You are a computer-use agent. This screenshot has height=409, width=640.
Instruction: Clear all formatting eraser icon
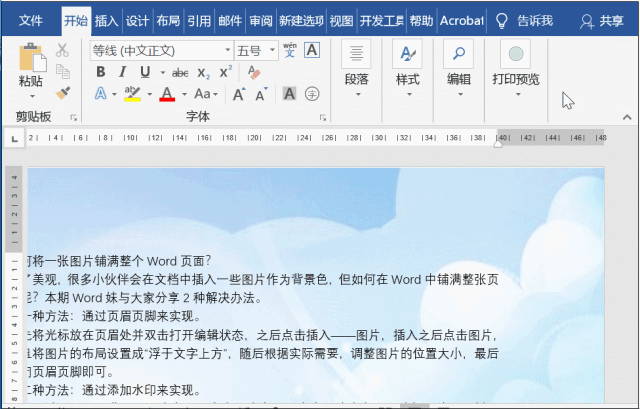254,72
